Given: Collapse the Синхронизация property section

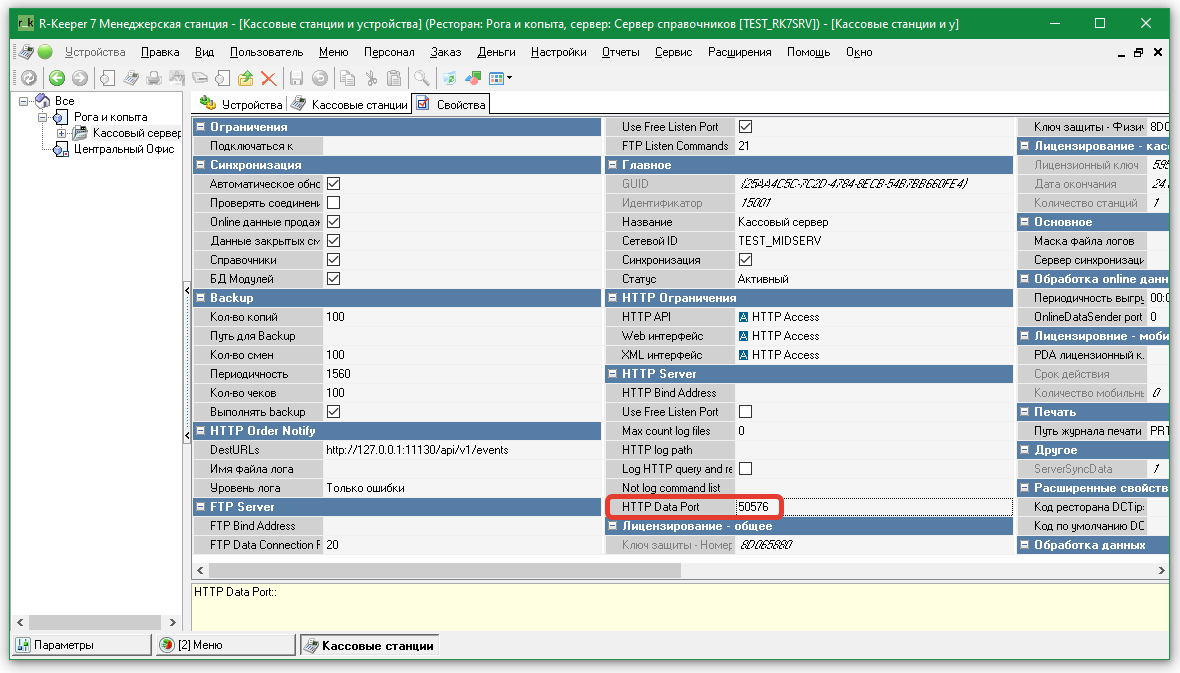Looking at the screenshot, I should [x=200, y=165].
